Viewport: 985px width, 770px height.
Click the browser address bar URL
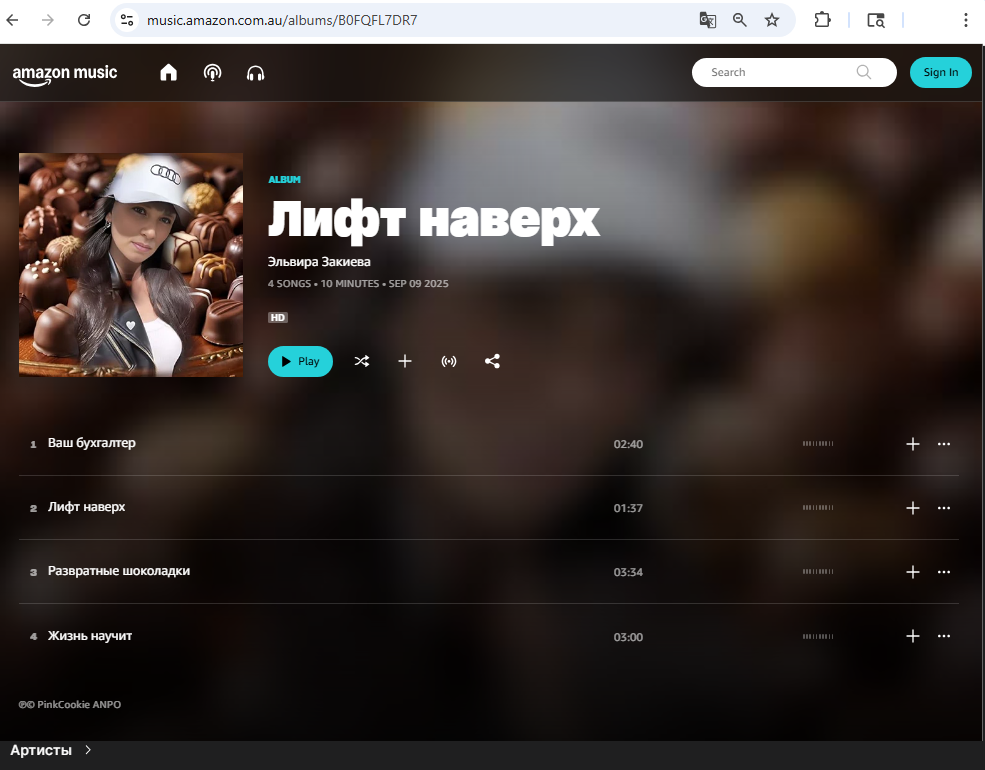[x=282, y=20]
